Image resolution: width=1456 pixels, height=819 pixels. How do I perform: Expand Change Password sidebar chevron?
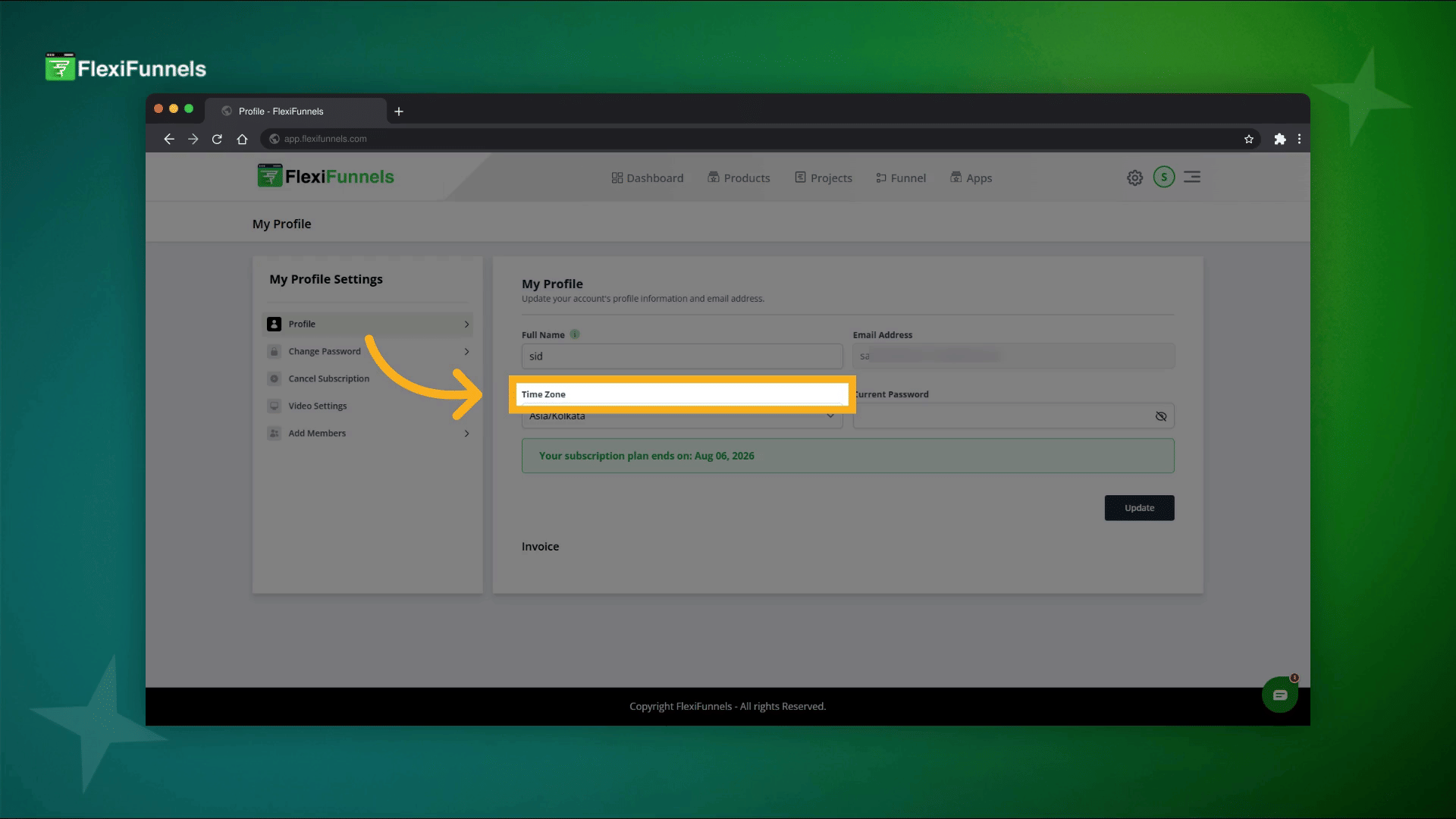pos(466,351)
